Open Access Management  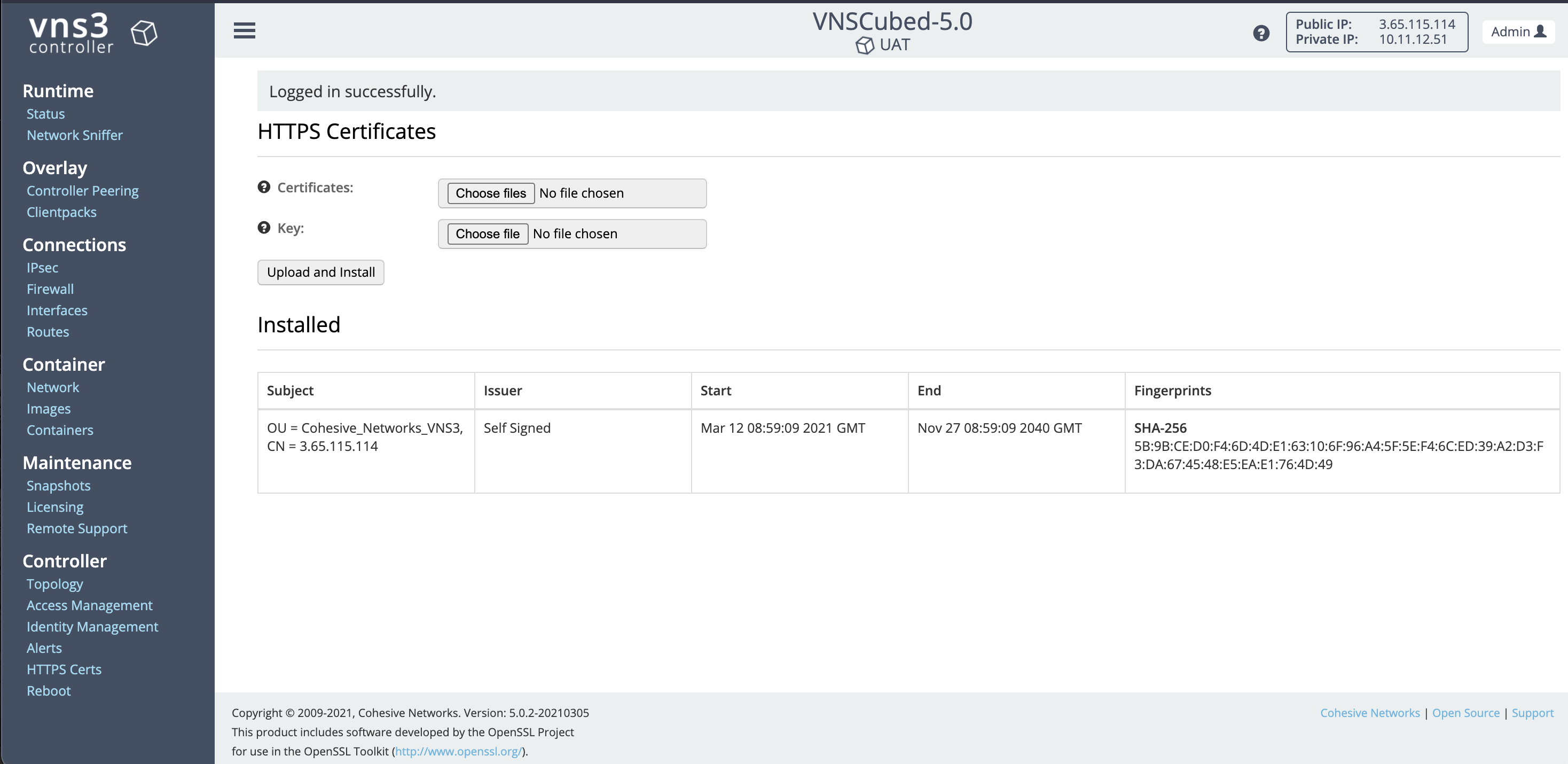tap(90, 605)
